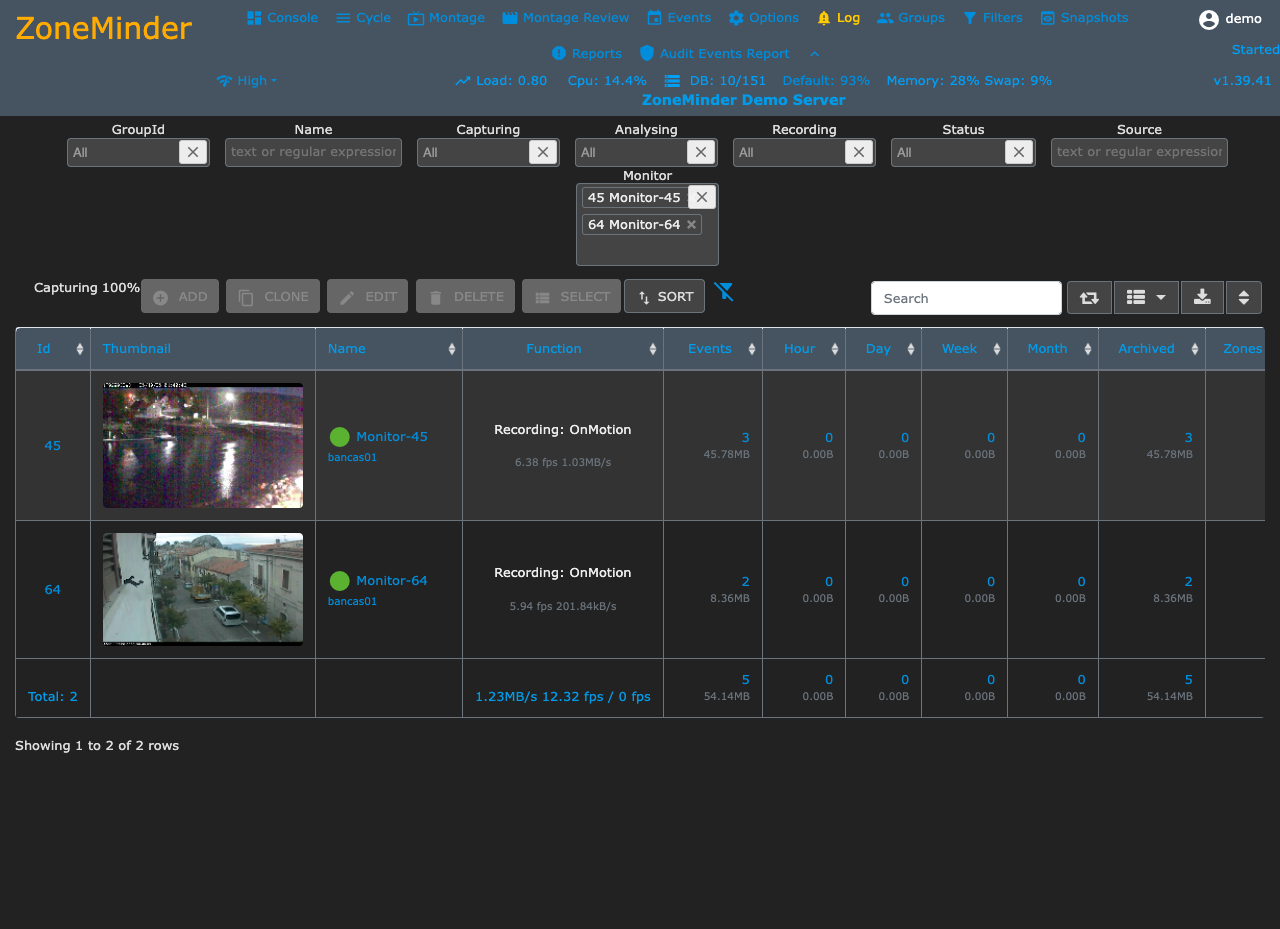Clear the GroupId filter with its X

point(193,152)
